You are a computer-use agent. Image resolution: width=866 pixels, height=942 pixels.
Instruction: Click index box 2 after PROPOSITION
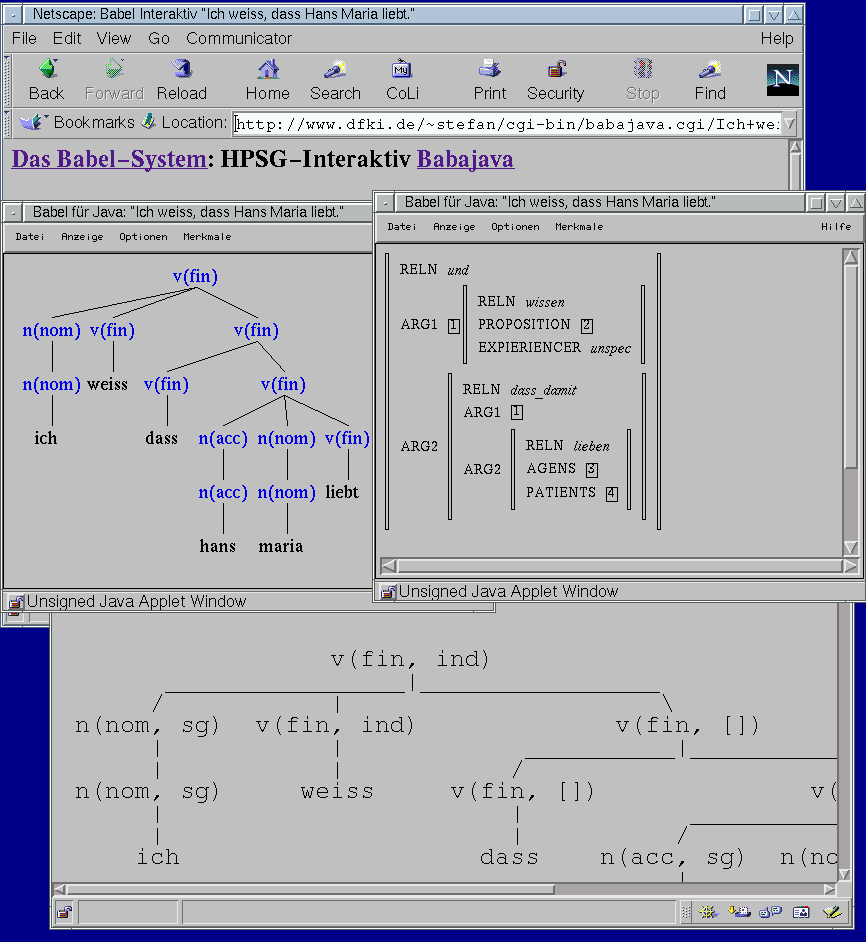click(587, 326)
